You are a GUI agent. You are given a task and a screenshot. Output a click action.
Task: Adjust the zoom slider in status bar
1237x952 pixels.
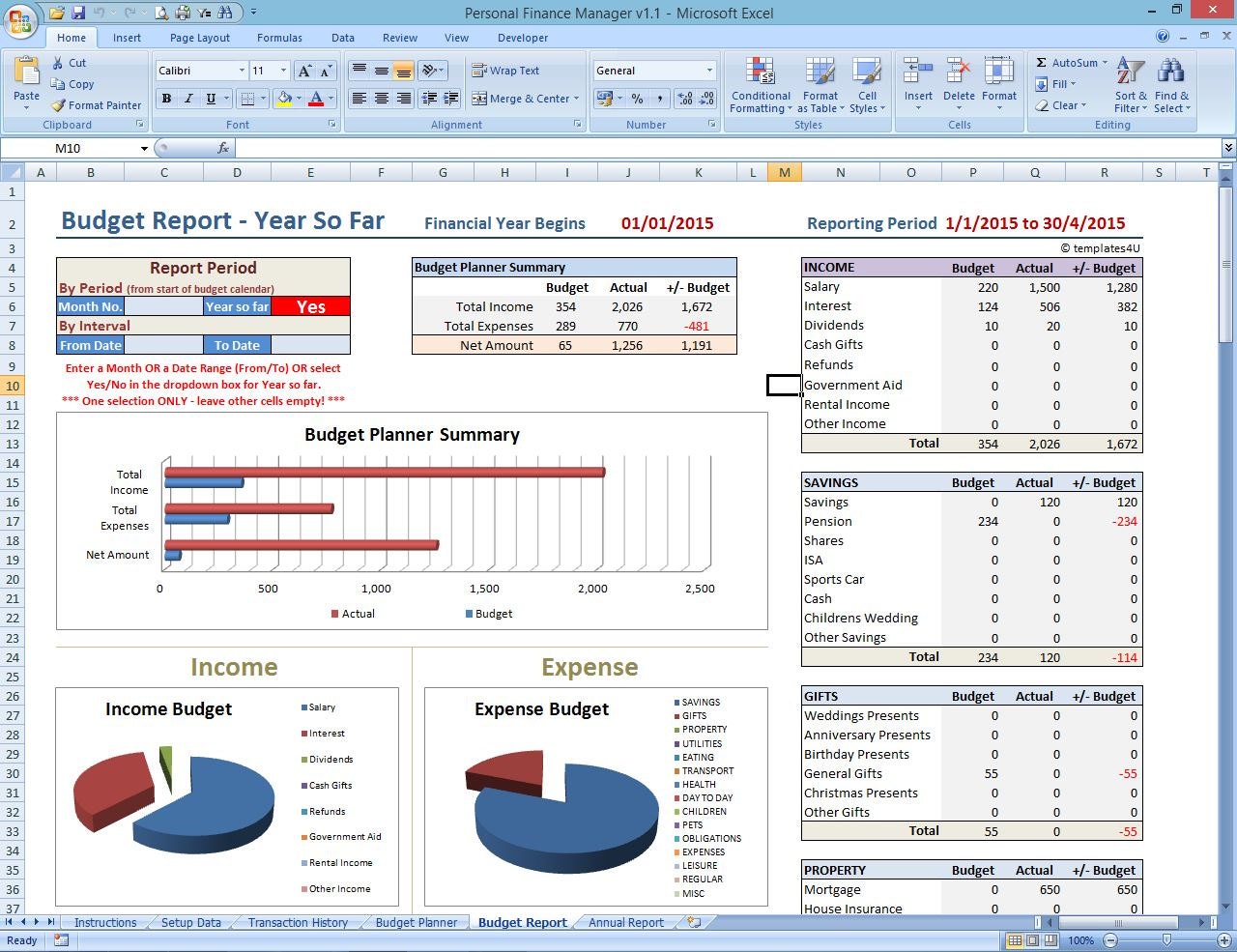click(1166, 940)
